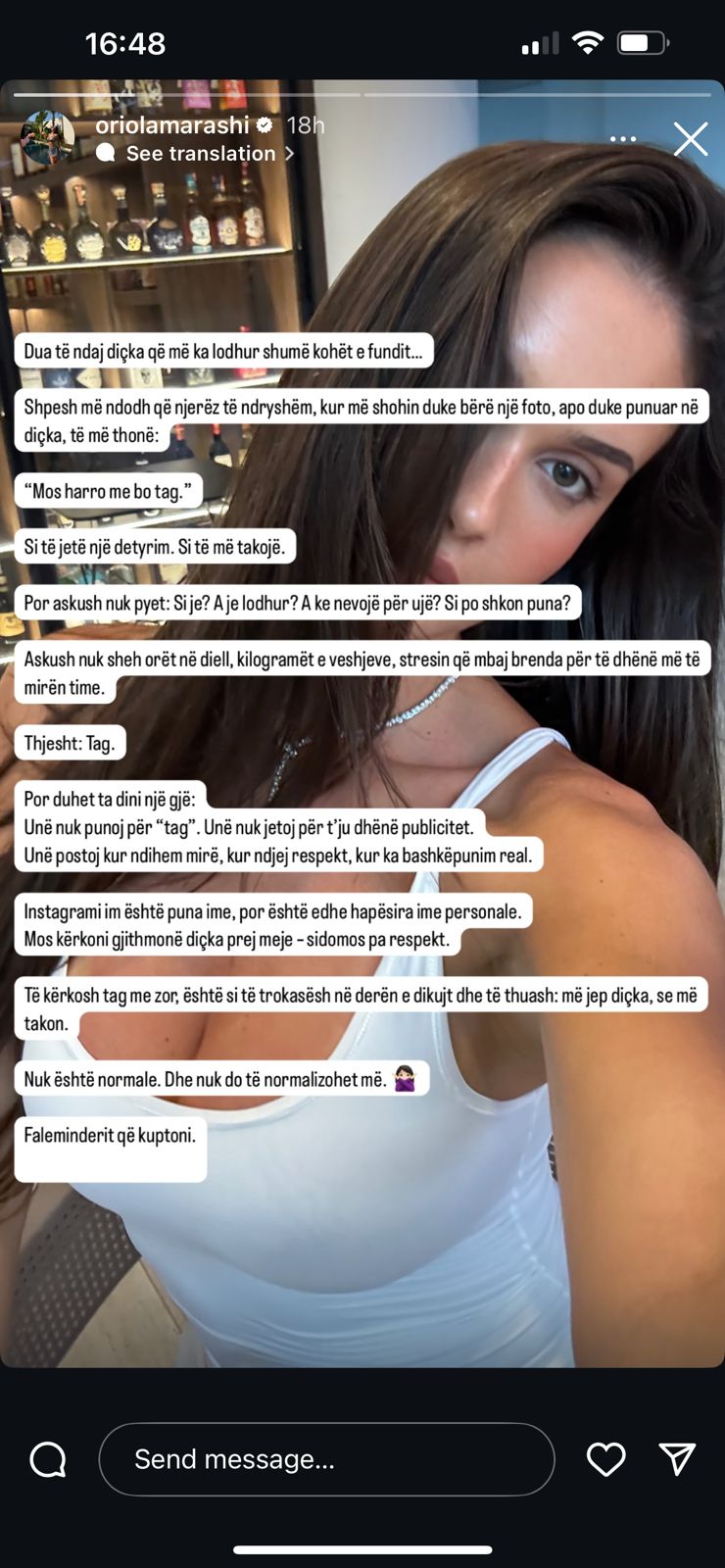Open the oriolamarashi profile from username
The width and height of the screenshot is (725, 1568).
coord(172,125)
